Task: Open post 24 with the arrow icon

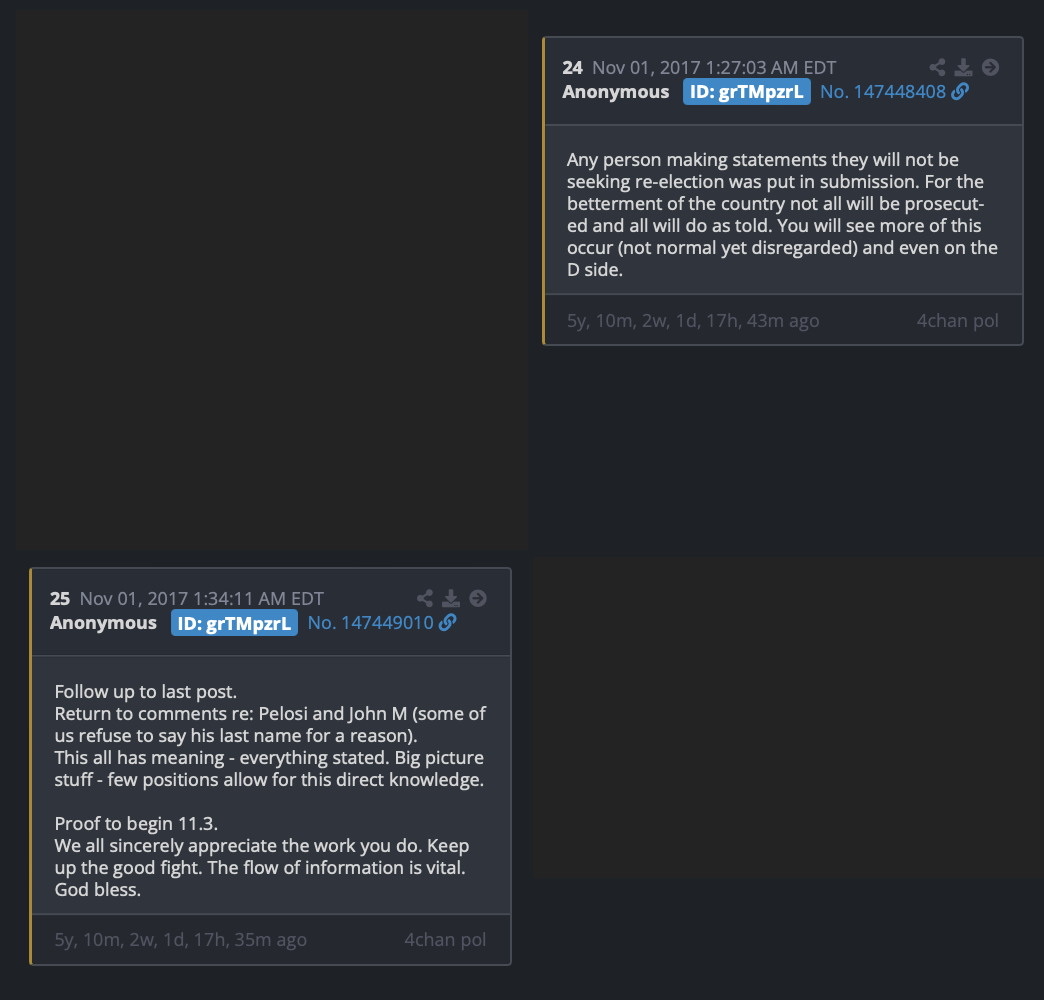Action: click(990, 67)
